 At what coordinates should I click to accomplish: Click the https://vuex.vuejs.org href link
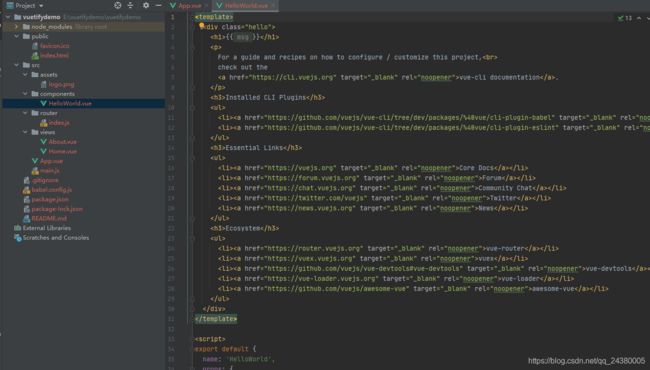click(310, 259)
